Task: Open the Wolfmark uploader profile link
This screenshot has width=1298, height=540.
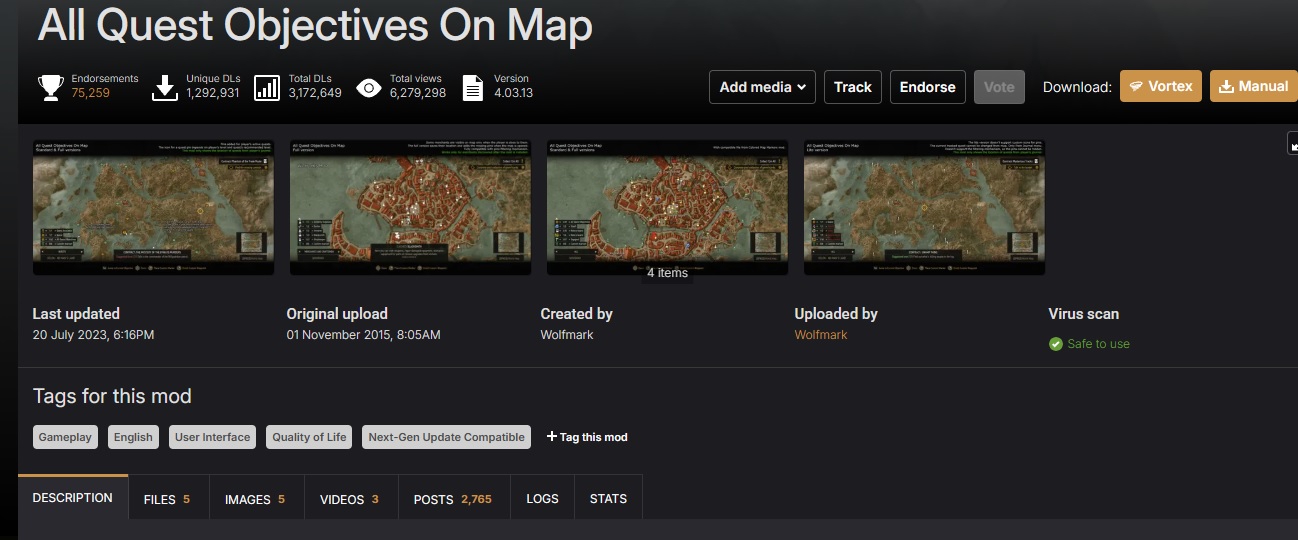Action: click(x=821, y=335)
